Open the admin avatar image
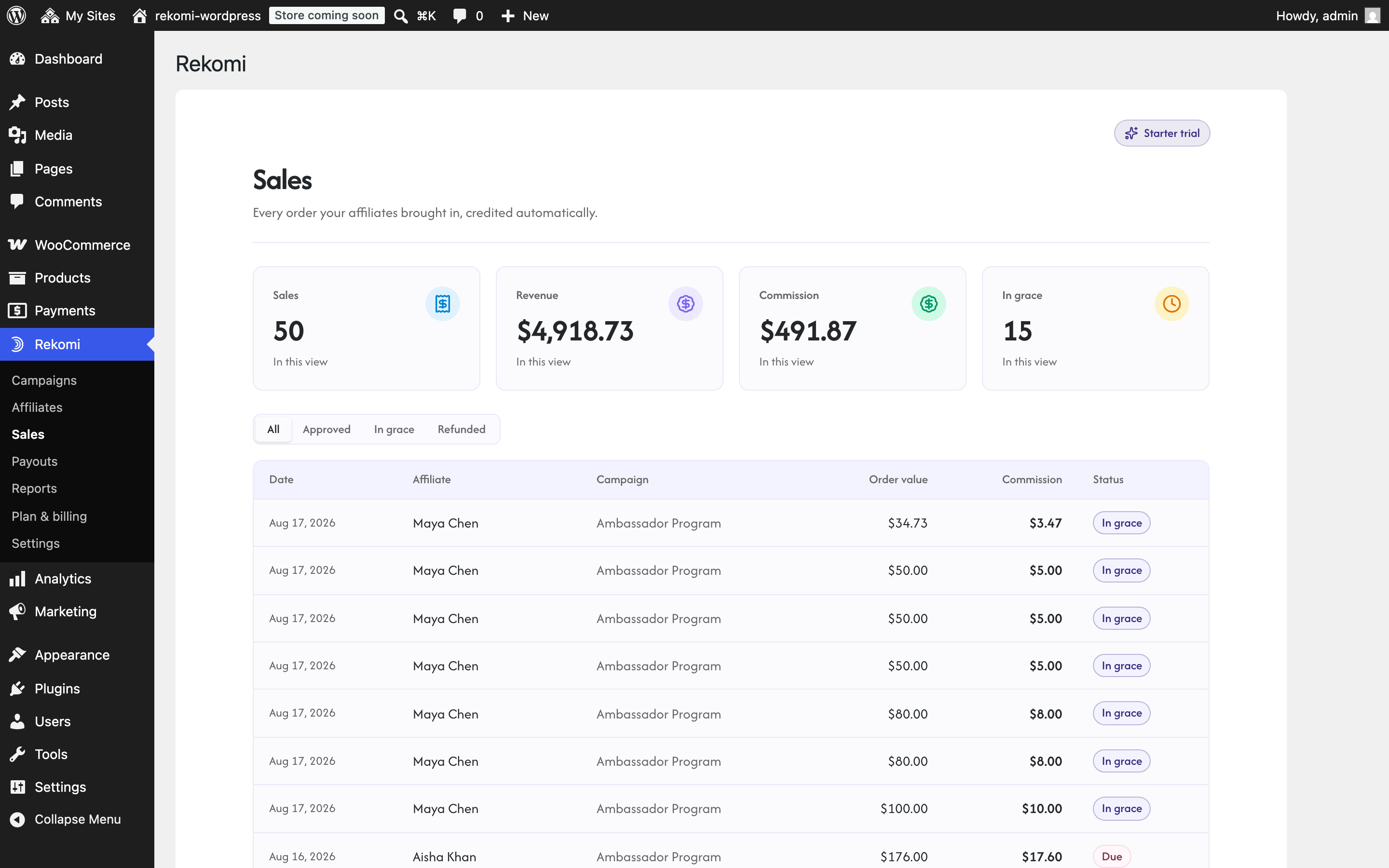The width and height of the screenshot is (1389, 868). click(1372, 15)
